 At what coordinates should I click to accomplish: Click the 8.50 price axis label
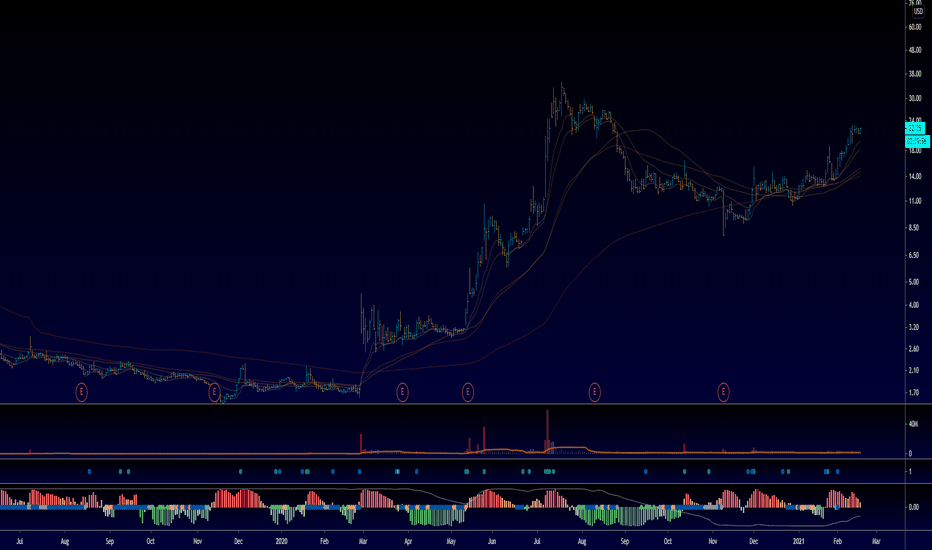click(x=914, y=228)
